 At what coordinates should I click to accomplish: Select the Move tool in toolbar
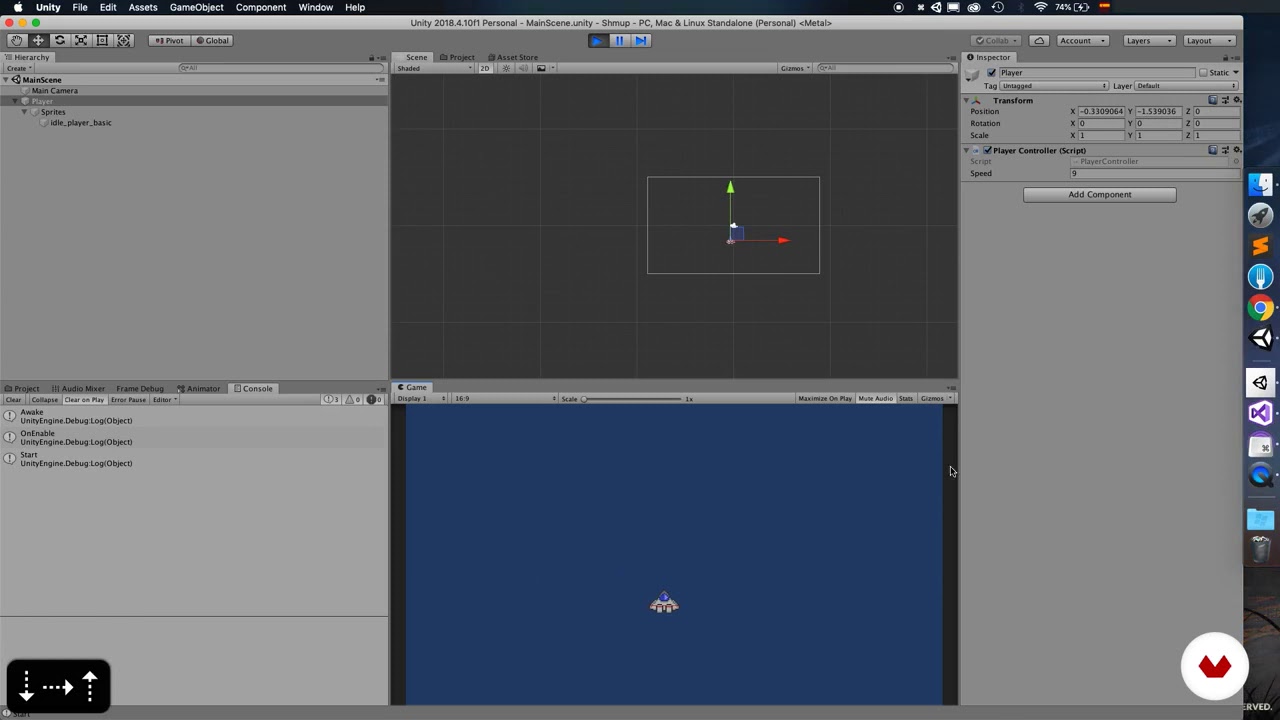pyautogui.click(x=38, y=40)
